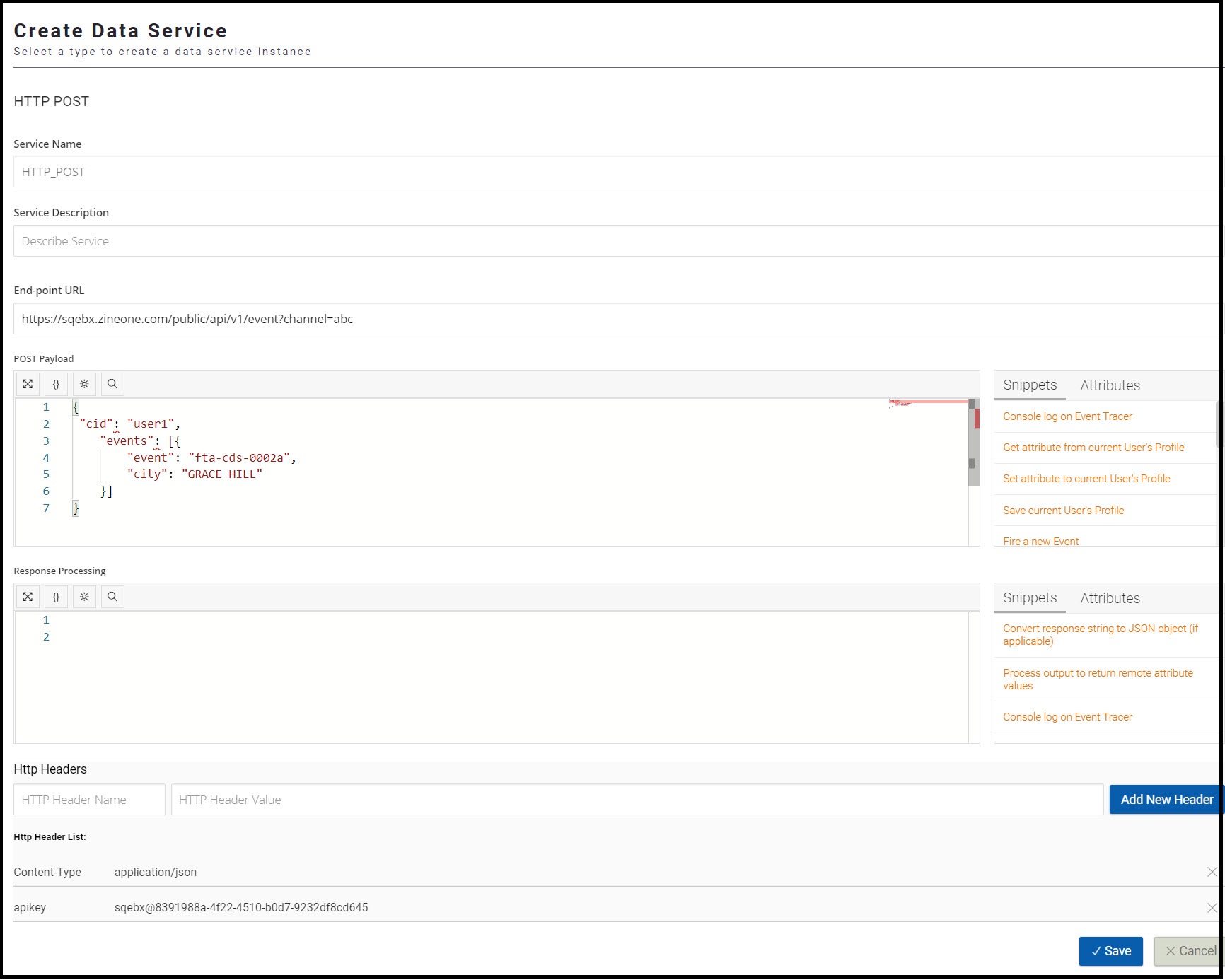Click theme sun icon in POST Payload editor

[x=84, y=384]
